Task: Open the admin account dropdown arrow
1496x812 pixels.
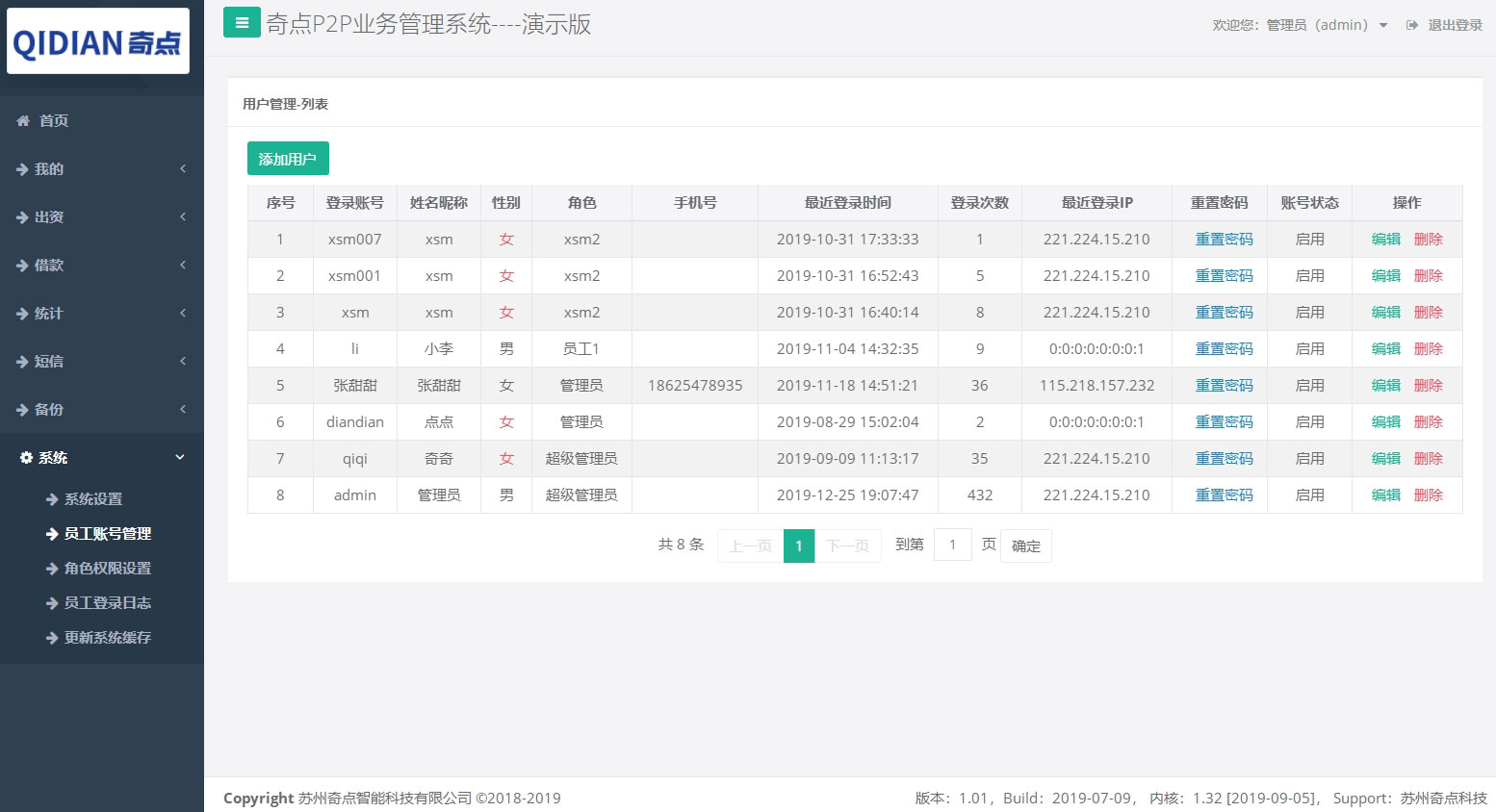Action: (1384, 26)
